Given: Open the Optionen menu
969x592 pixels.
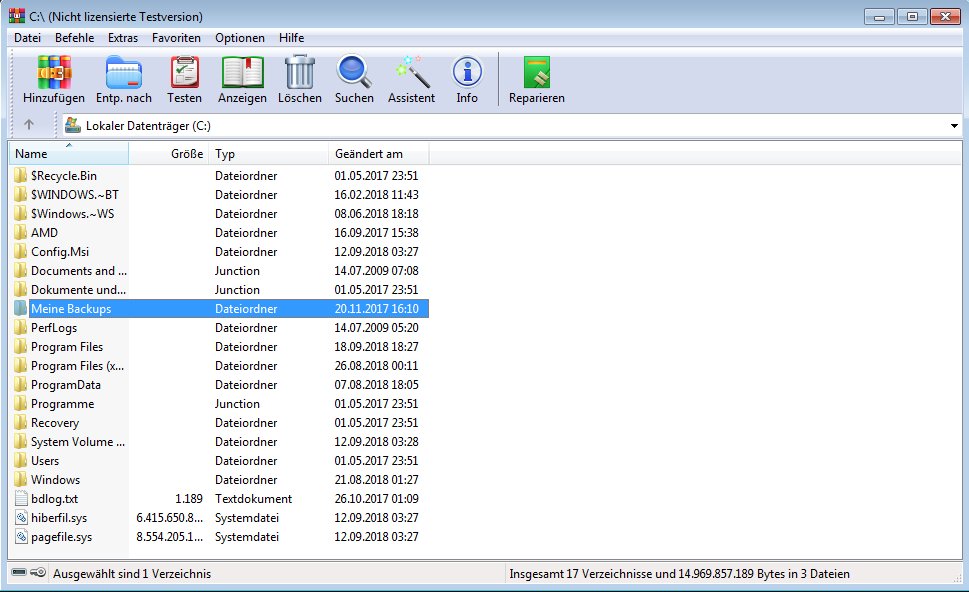Looking at the screenshot, I should click(240, 38).
